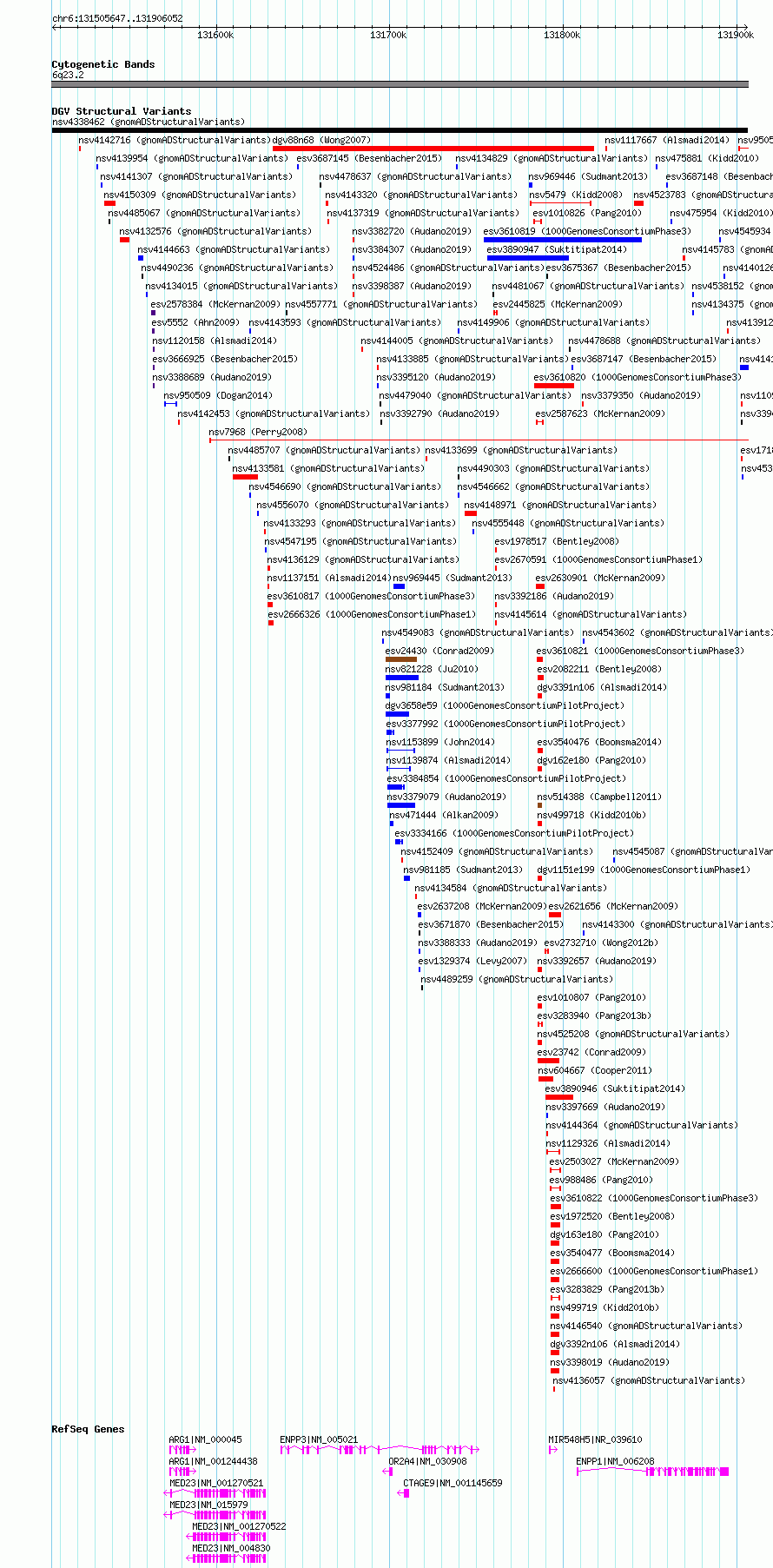Click esv2732710 (Wong2012b) label
The height and width of the screenshot is (1568, 773).
(601, 943)
